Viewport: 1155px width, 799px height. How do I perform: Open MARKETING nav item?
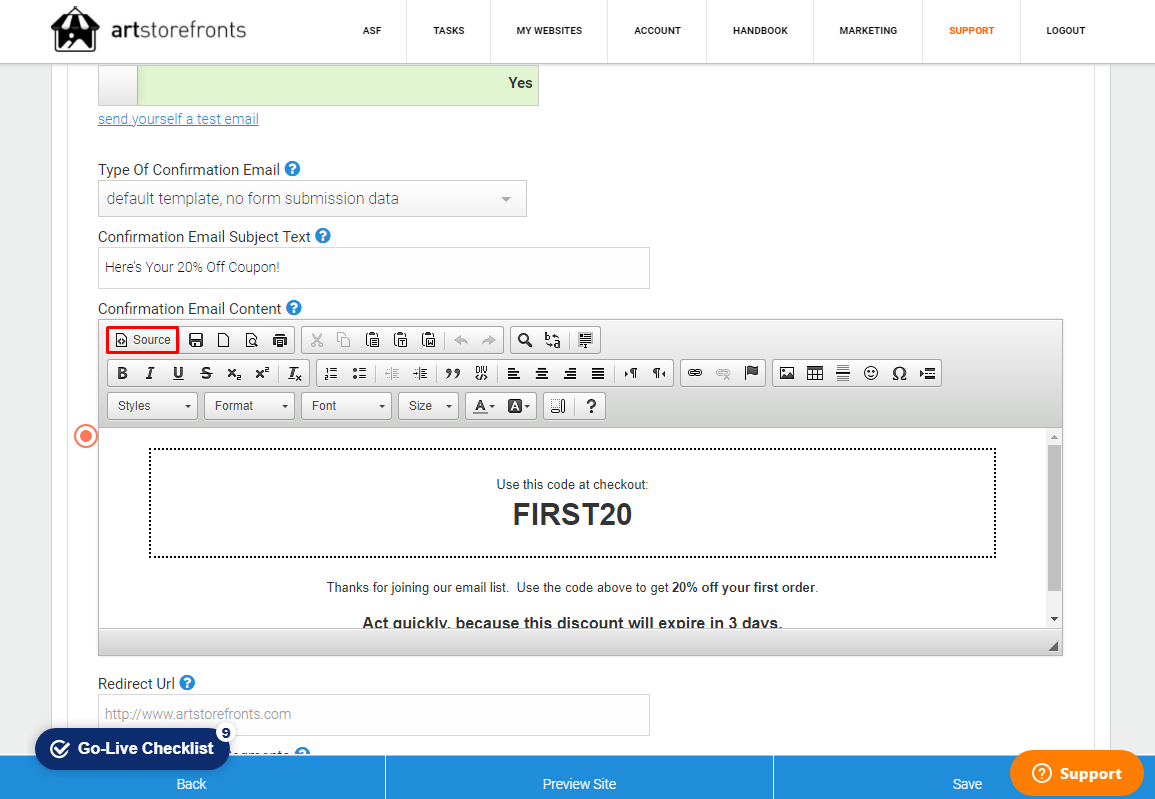(868, 31)
